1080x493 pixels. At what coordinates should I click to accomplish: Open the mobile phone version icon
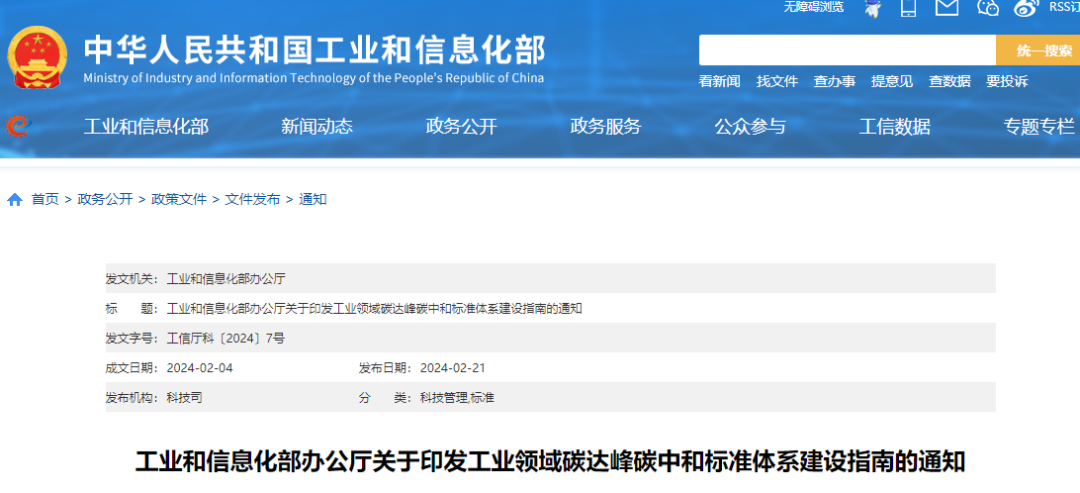pyautogui.click(x=908, y=8)
